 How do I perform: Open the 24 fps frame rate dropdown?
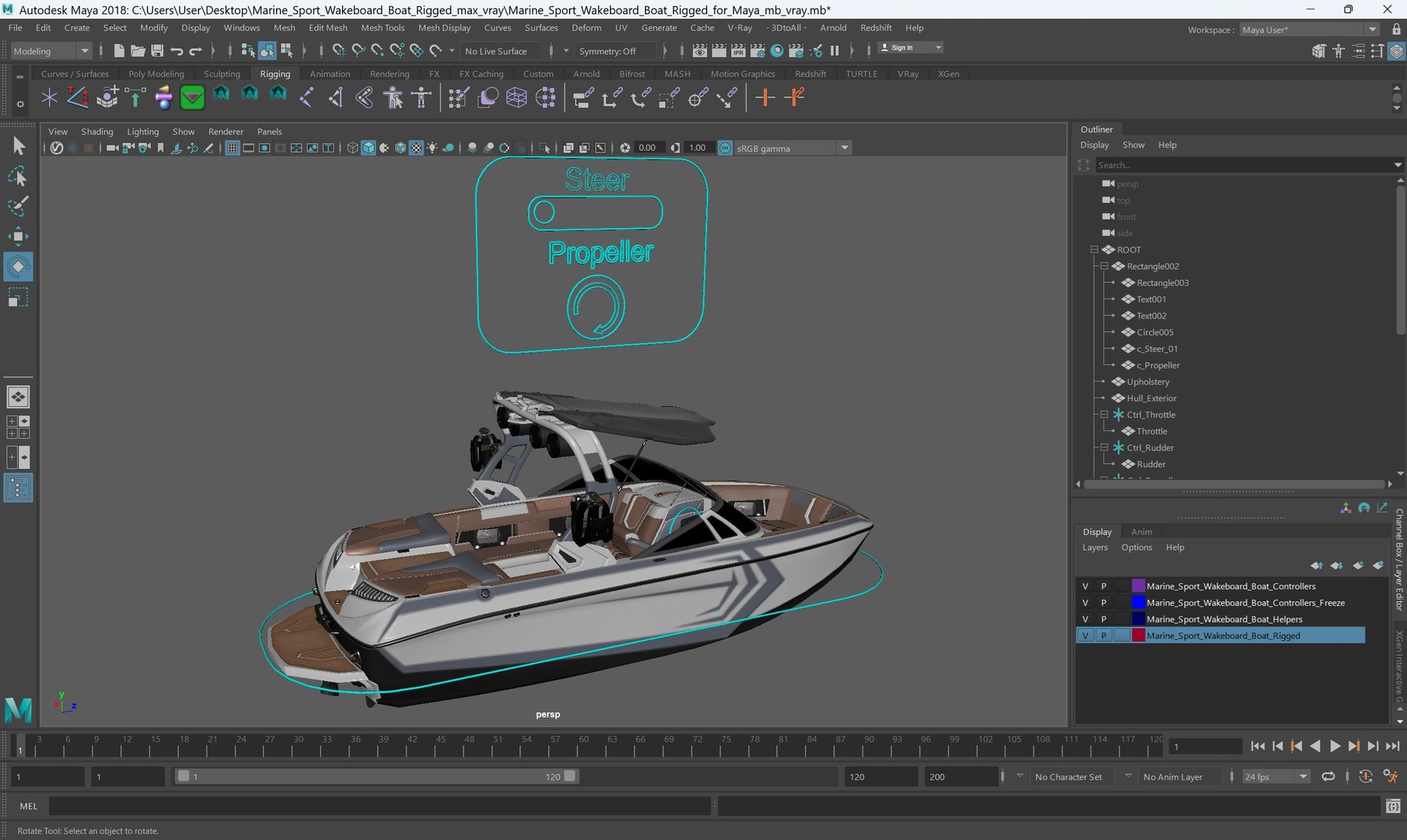(1276, 776)
